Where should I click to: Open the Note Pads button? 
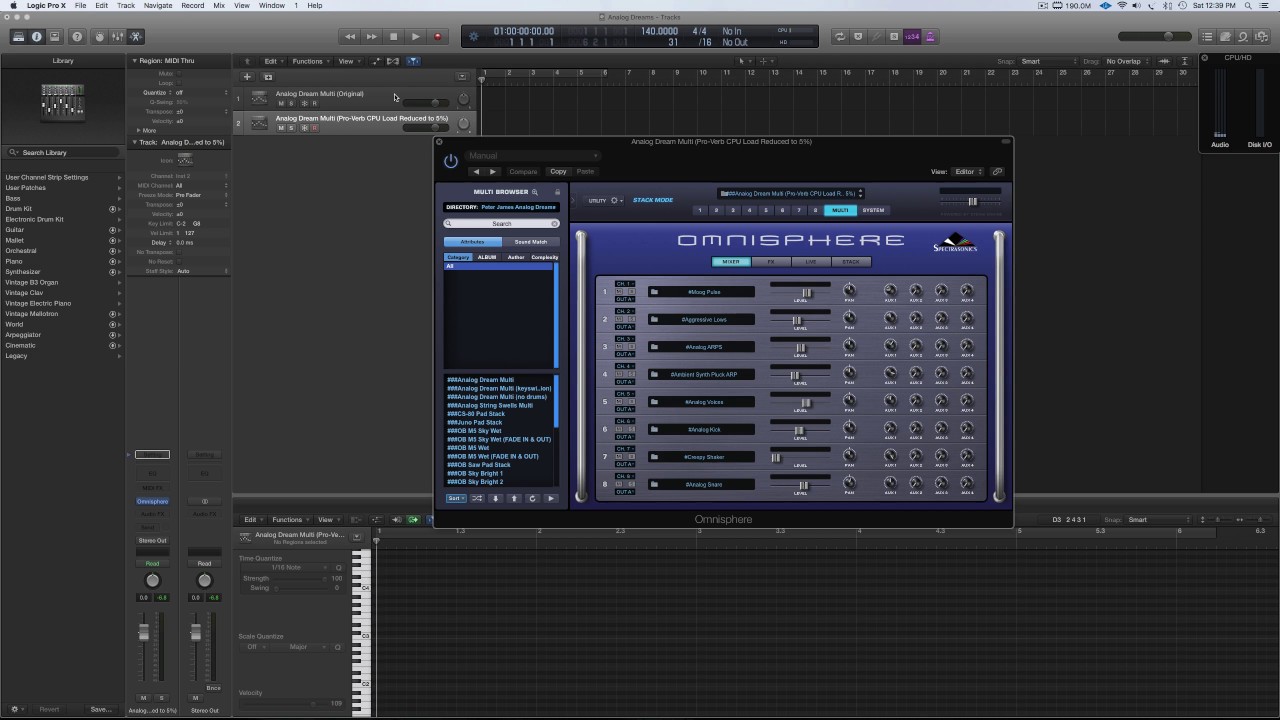click(1225, 37)
